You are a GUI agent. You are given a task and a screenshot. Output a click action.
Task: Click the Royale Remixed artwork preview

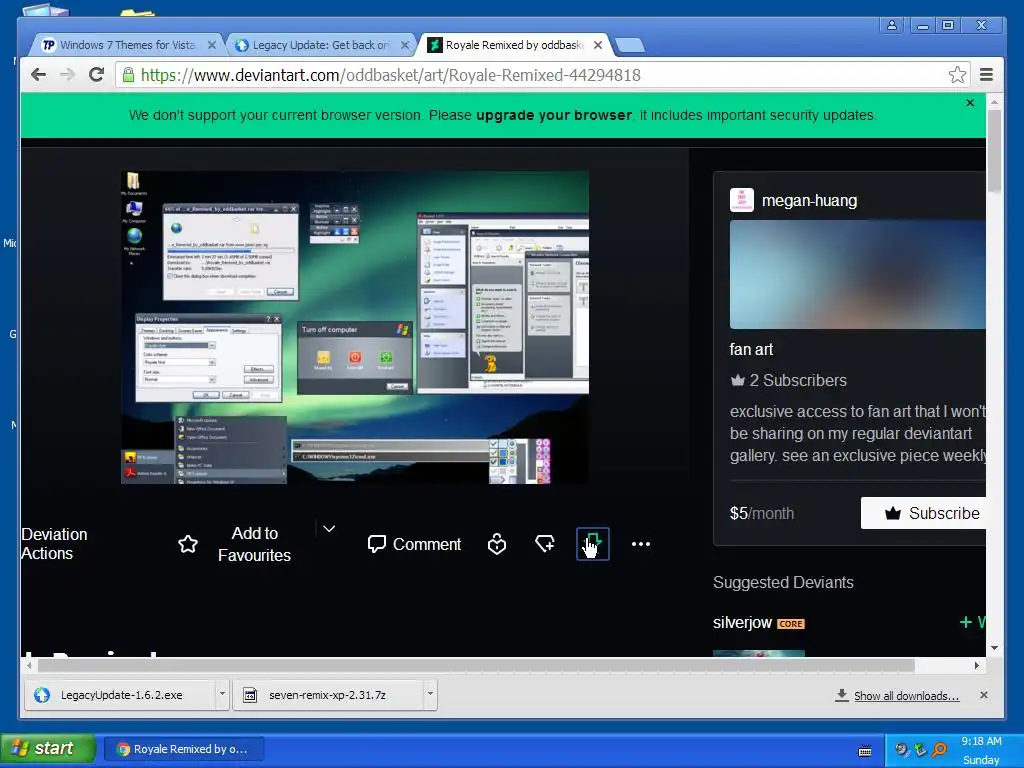[x=355, y=327]
